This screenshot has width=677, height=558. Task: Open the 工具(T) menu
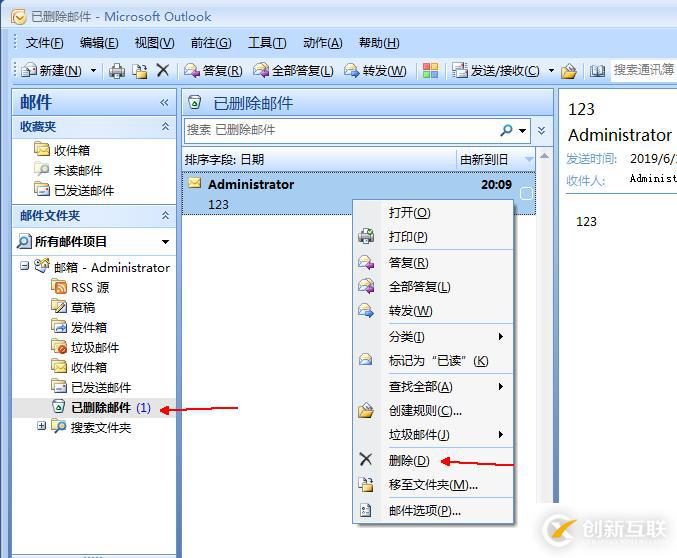click(x=267, y=43)
